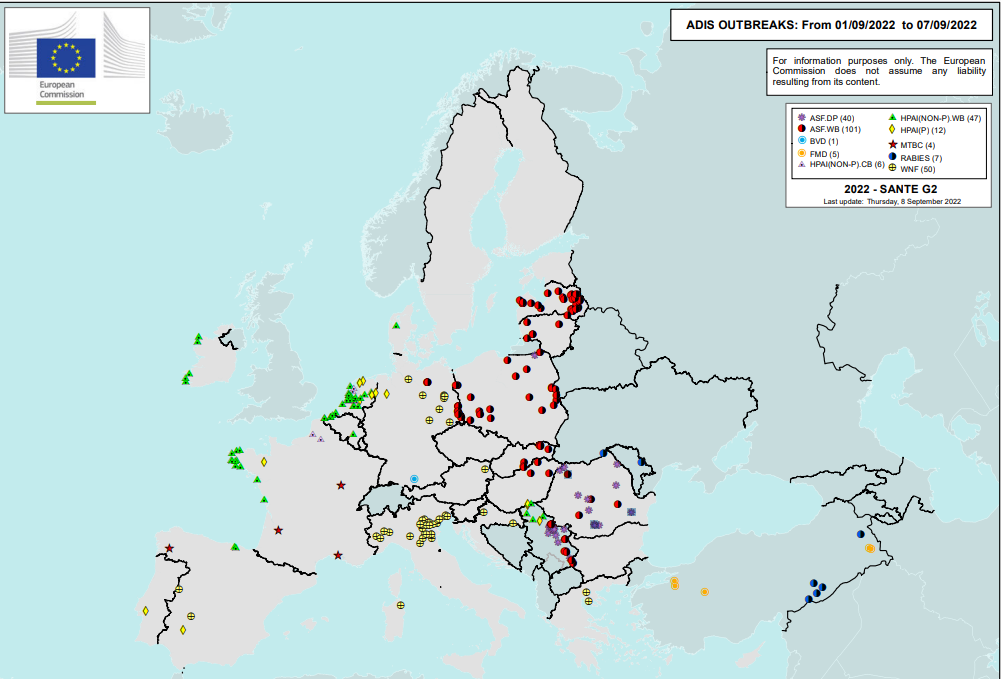1001x679 pixels.
Task: Click the BVD outbreak marker in Switzerland
Action: [x=413, y=480]
